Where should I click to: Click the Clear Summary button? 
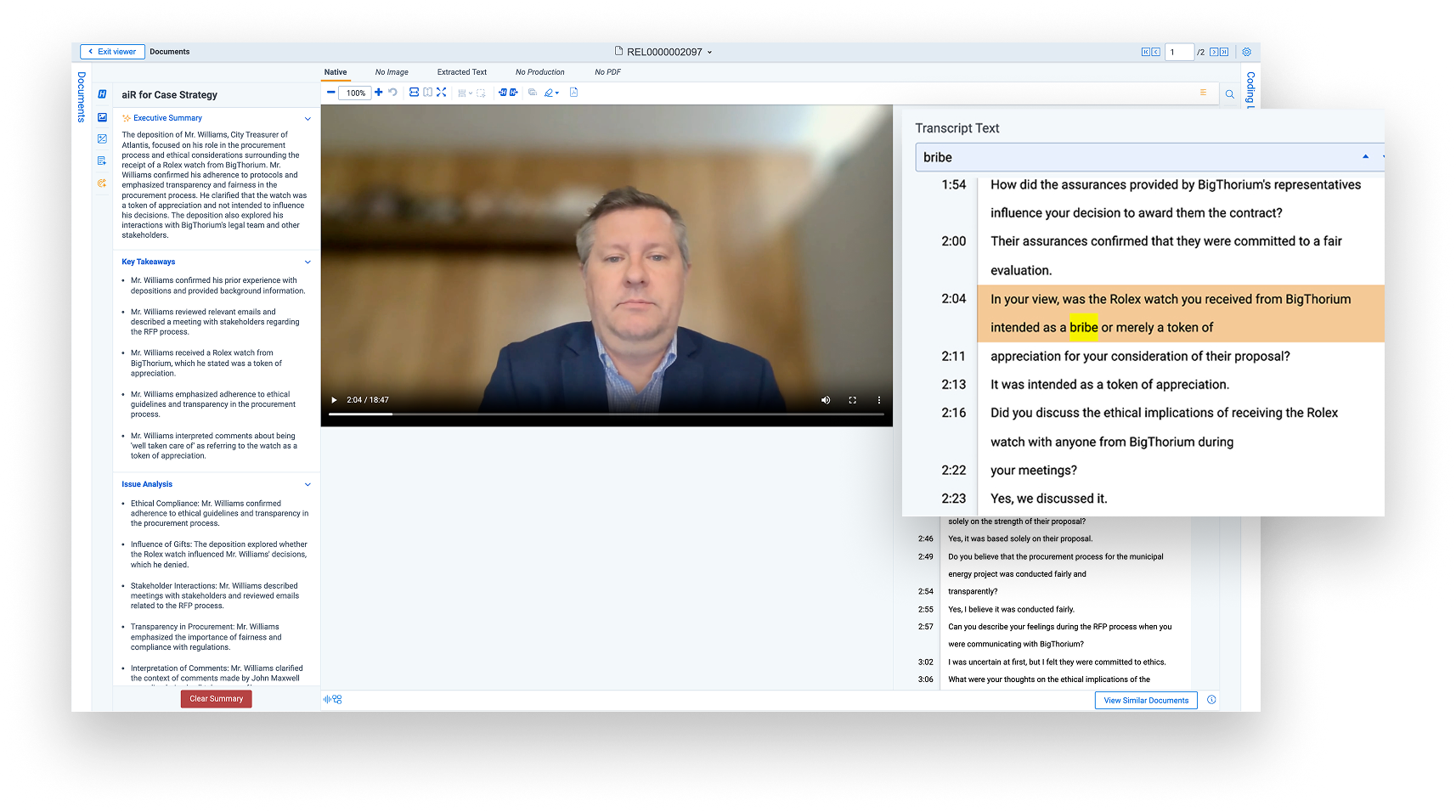[x=216, y=698]
